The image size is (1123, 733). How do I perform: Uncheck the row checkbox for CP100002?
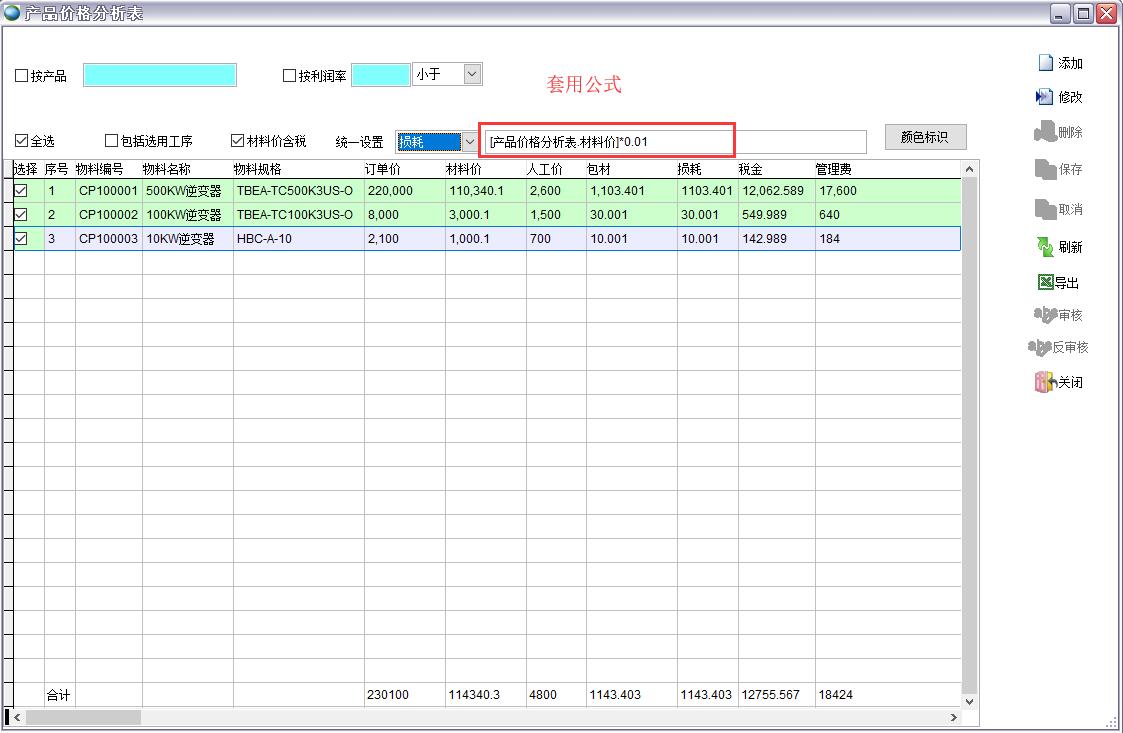point(21,215)
